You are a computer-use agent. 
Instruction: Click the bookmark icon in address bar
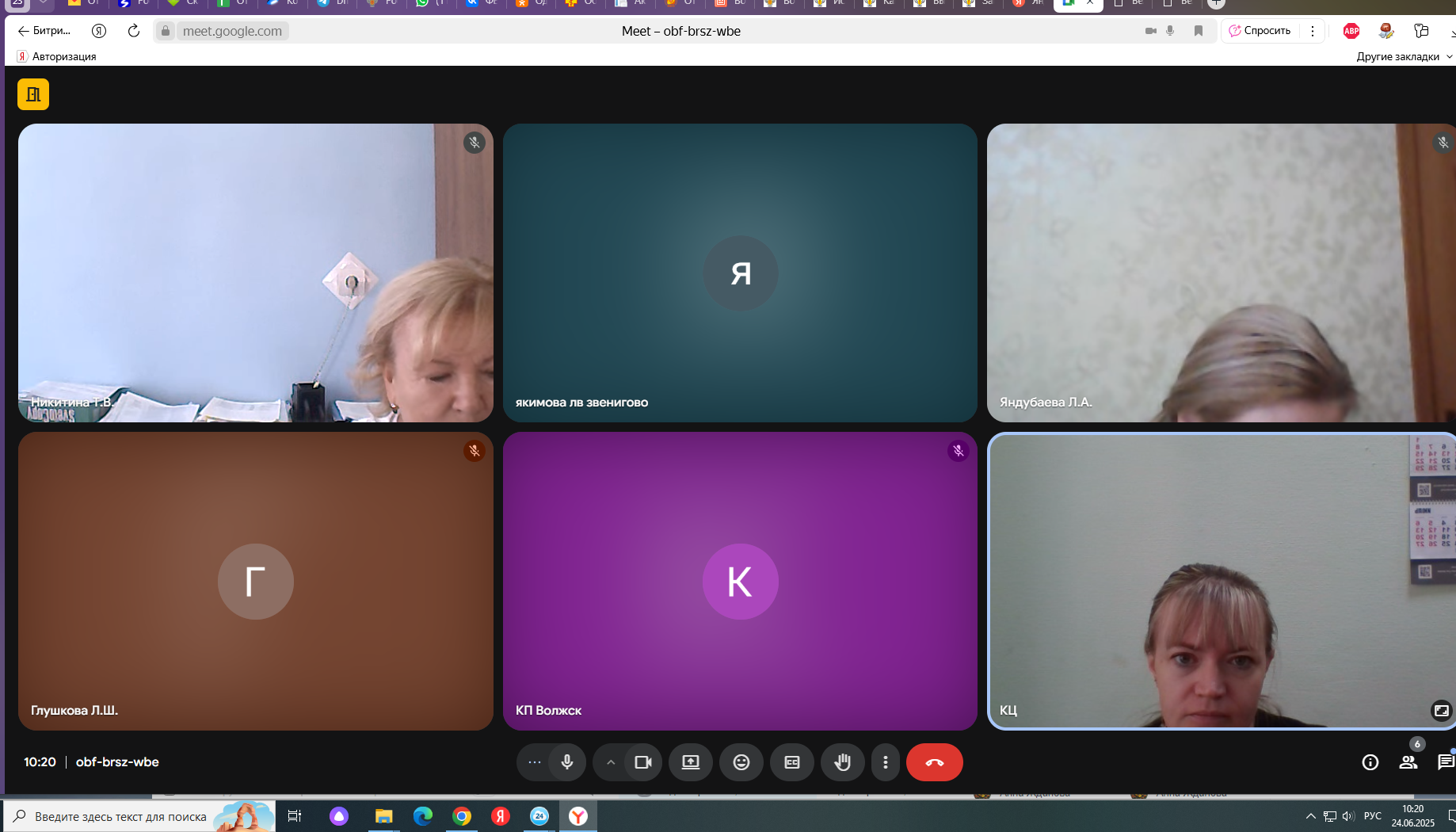(1199, 31)
